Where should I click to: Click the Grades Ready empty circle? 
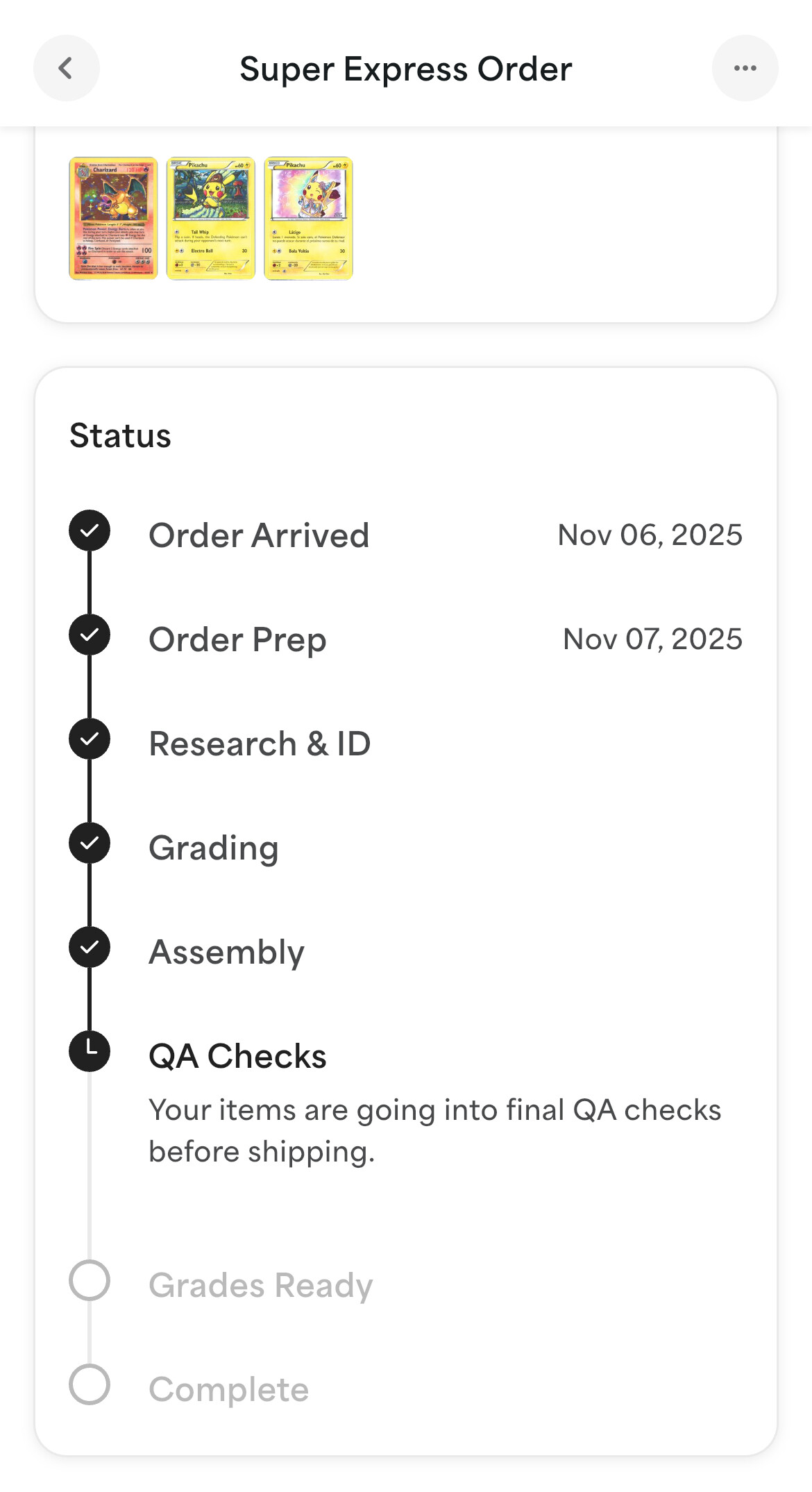pos(90,1281)
